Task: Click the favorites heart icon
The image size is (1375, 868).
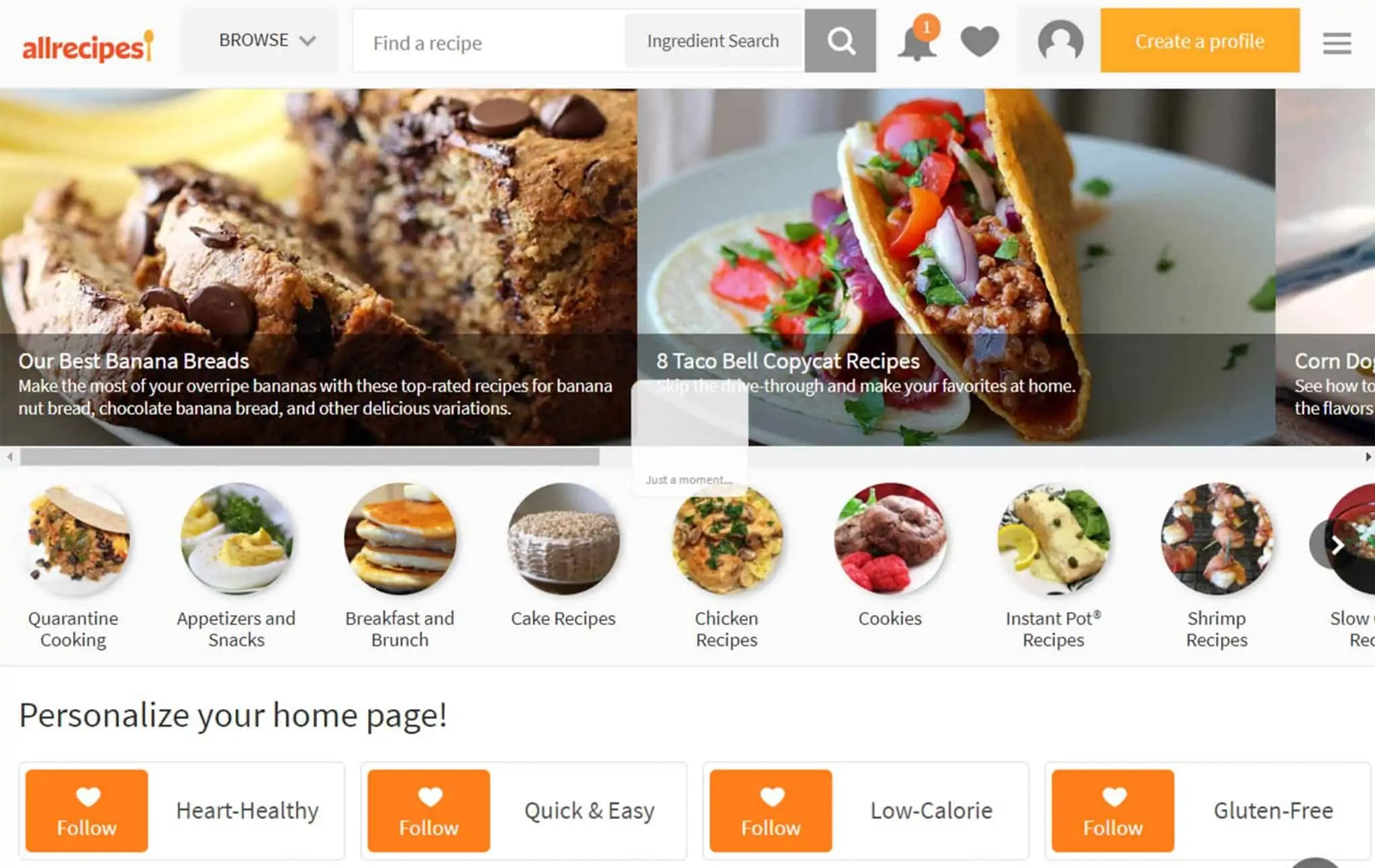Action: [x=980, y=41]
